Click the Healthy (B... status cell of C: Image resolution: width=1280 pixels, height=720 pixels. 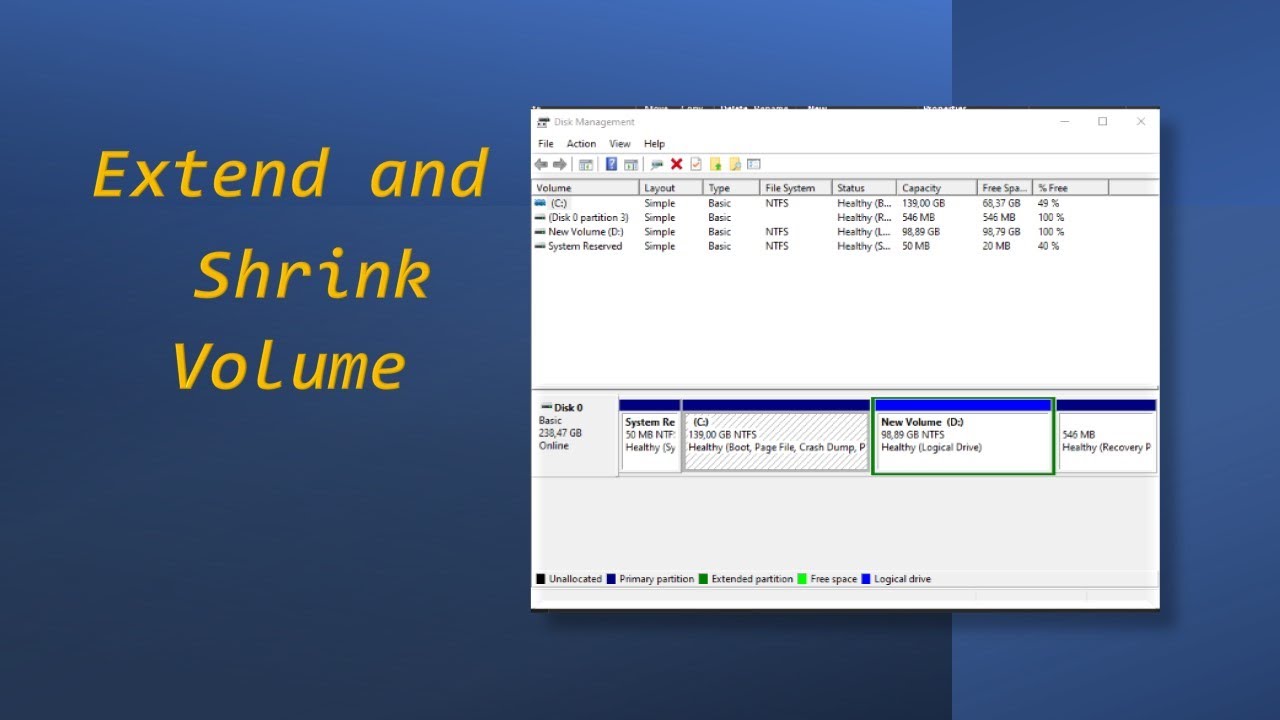tap(864, 203)
